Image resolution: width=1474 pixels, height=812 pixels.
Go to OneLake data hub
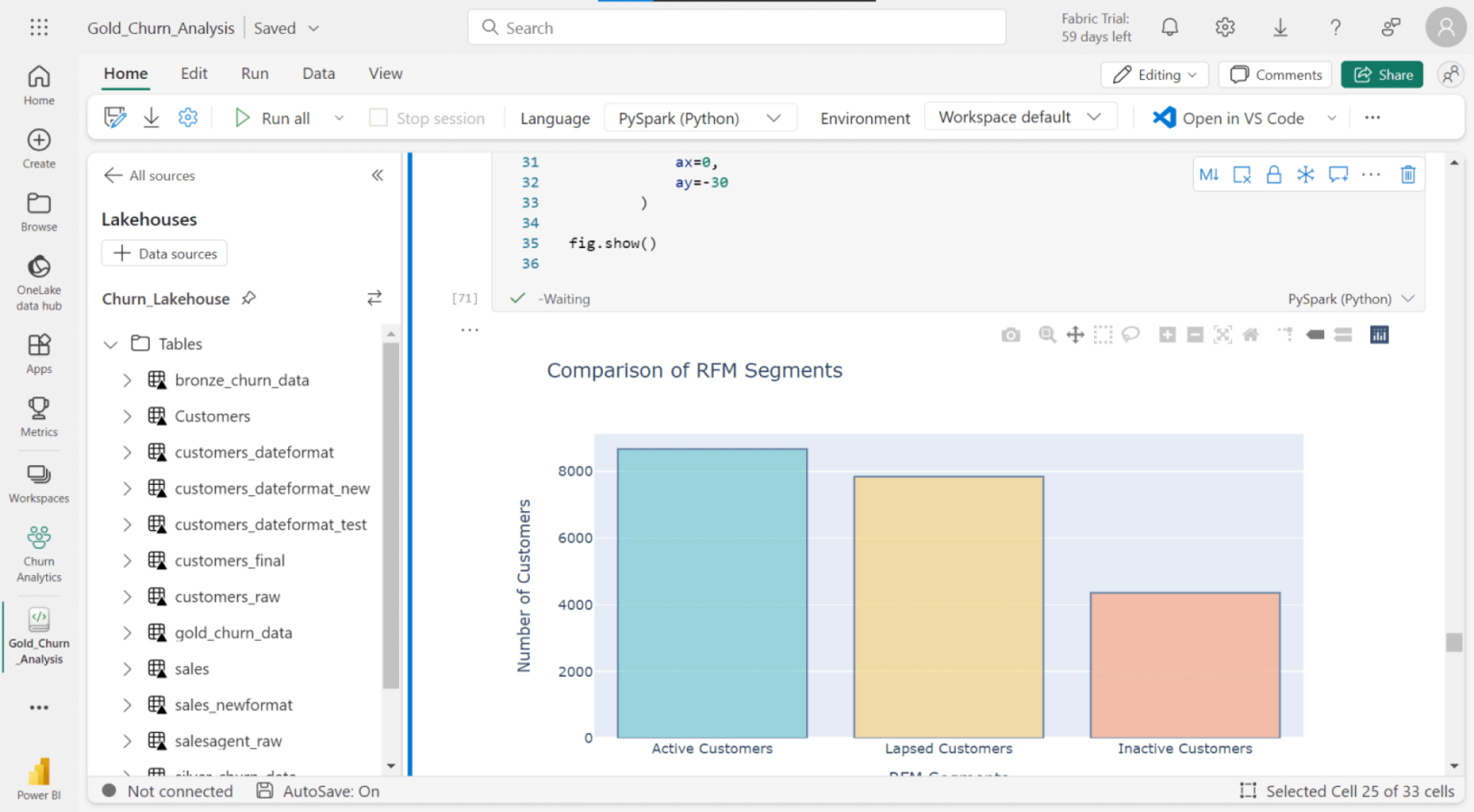pos(39,282)
